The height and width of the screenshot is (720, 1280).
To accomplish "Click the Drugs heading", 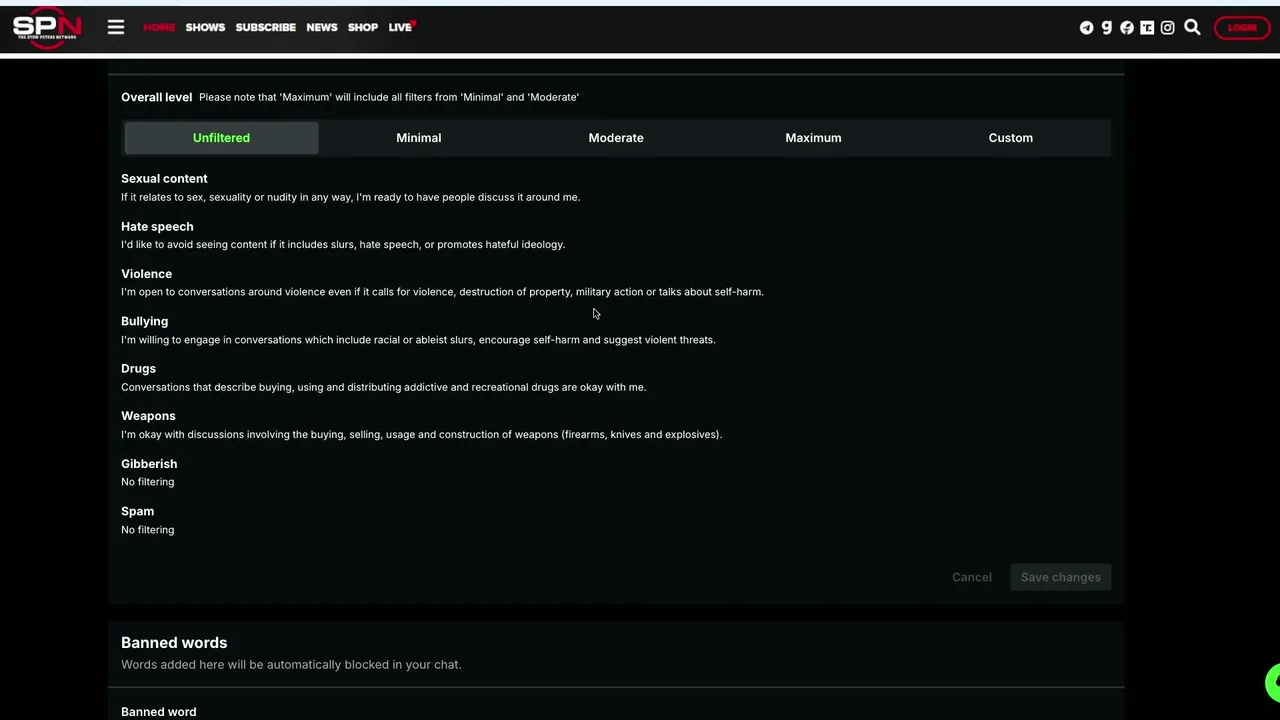I will [x=138, y=368].
